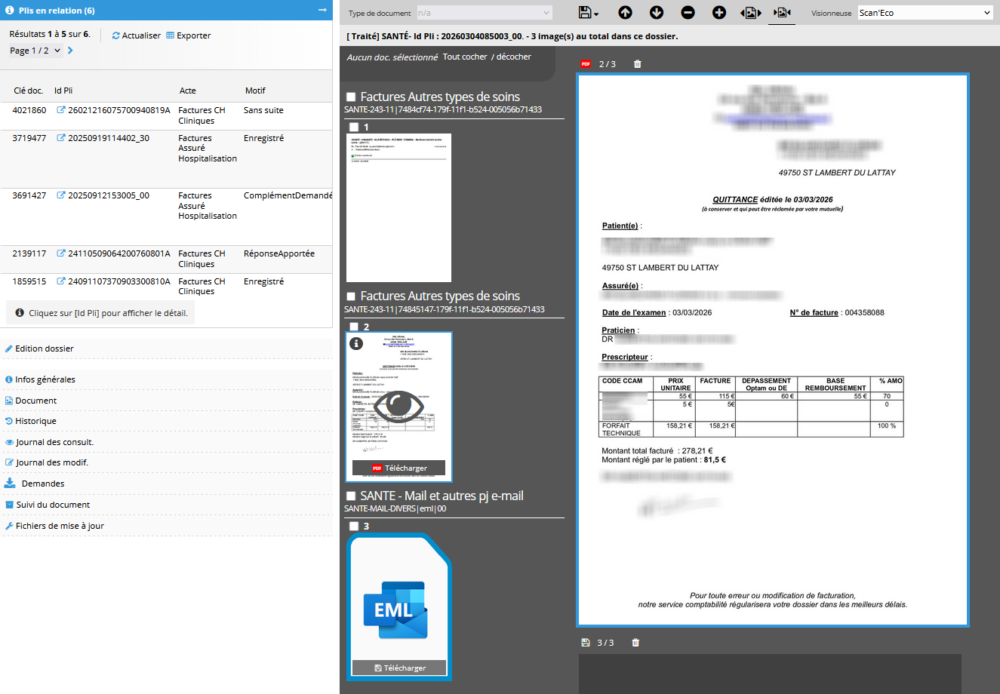This screenshot has width=1000, height=694.
Task: Open the save icon dropdown menu
Action: click(589, 13)
